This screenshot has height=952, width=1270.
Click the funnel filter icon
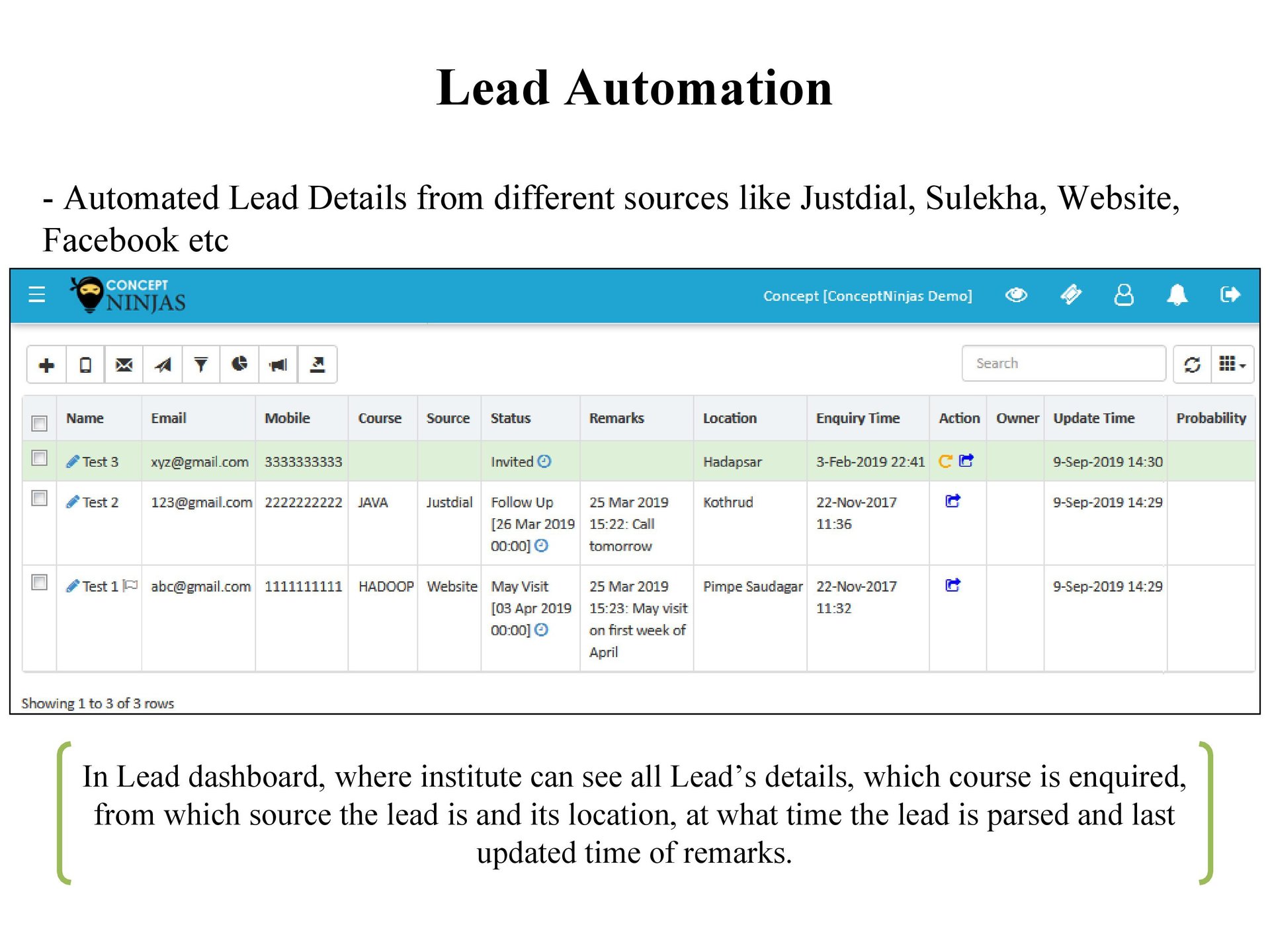(x=201, y=365)
